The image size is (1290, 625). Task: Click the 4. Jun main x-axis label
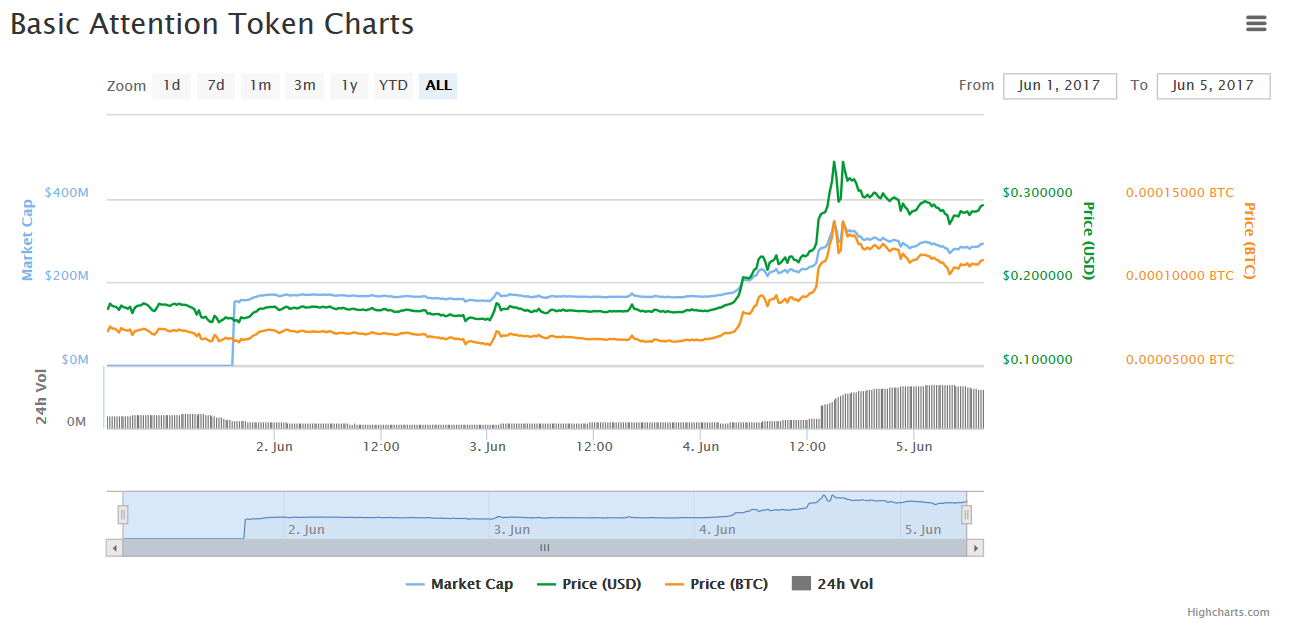(x=701, y=447)
